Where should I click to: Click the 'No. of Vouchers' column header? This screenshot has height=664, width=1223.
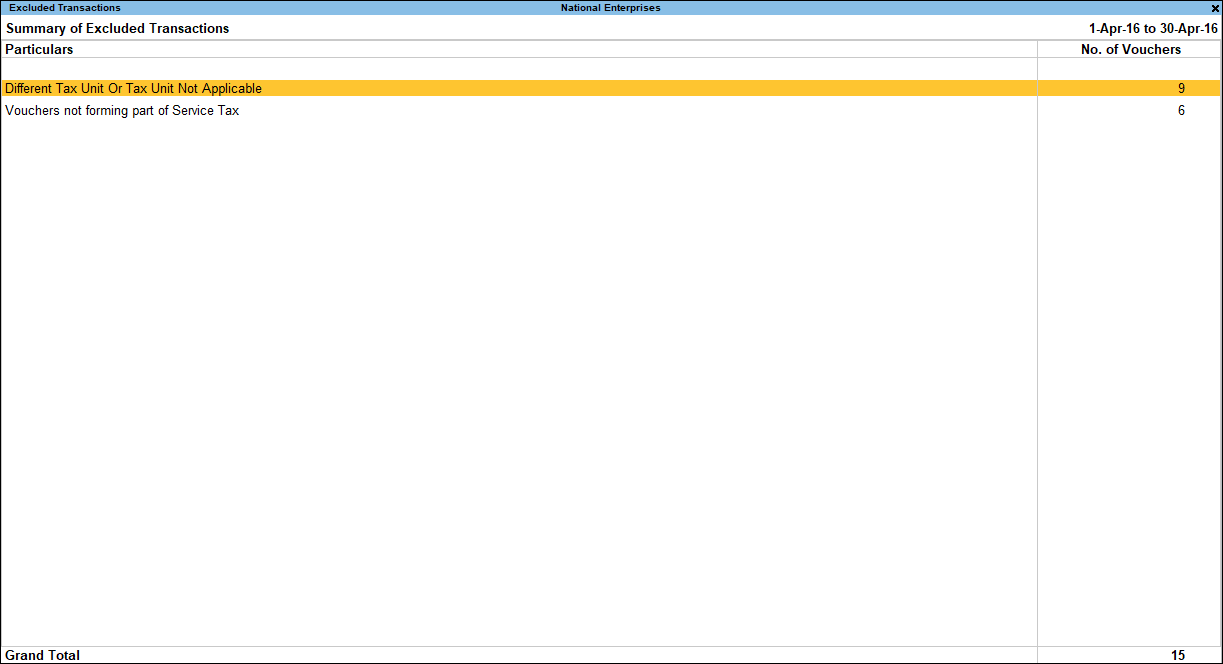[1131, 49]
